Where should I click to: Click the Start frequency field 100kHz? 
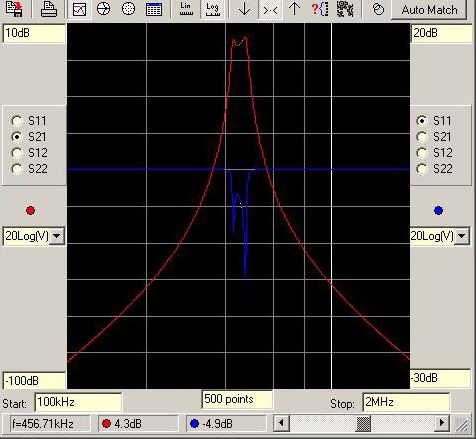coord(78,402)
